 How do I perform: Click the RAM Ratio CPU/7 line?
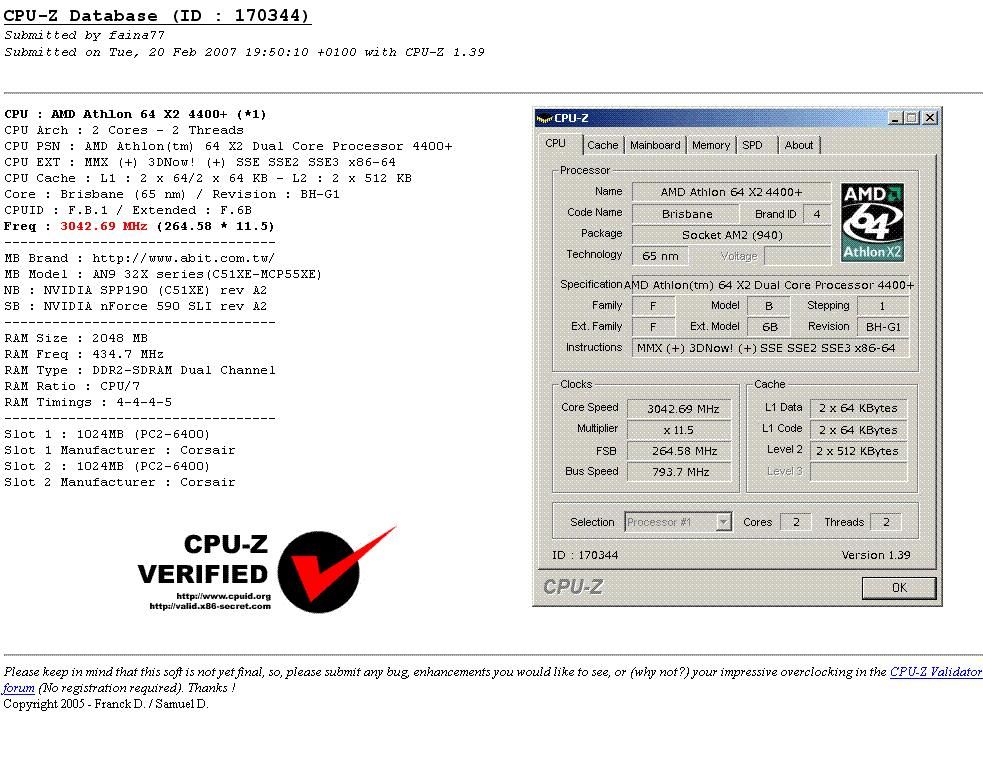point(72,386)
